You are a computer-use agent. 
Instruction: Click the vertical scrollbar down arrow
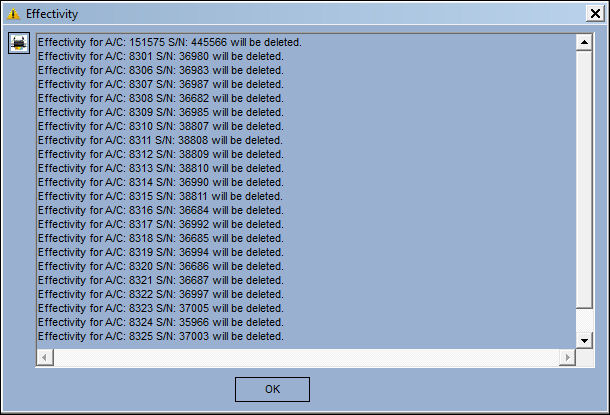point(584,340)
